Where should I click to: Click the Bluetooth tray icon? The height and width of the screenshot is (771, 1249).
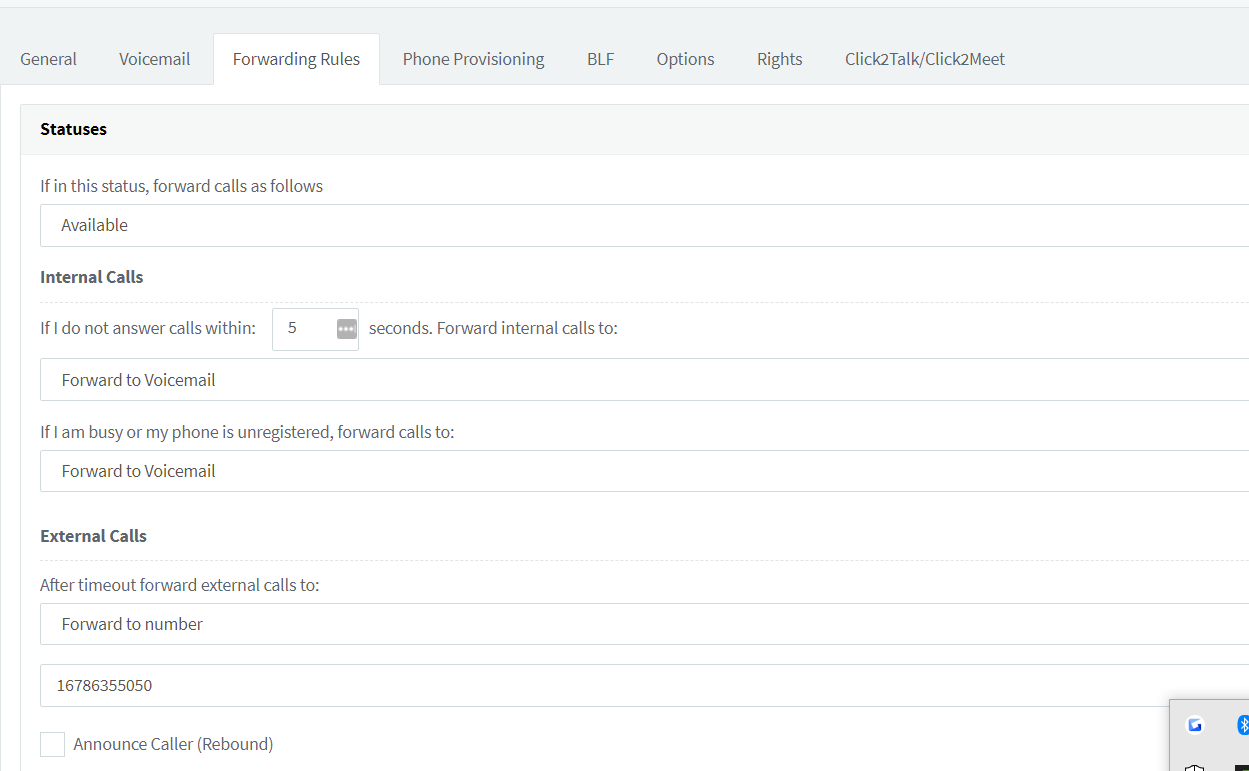1242,725
